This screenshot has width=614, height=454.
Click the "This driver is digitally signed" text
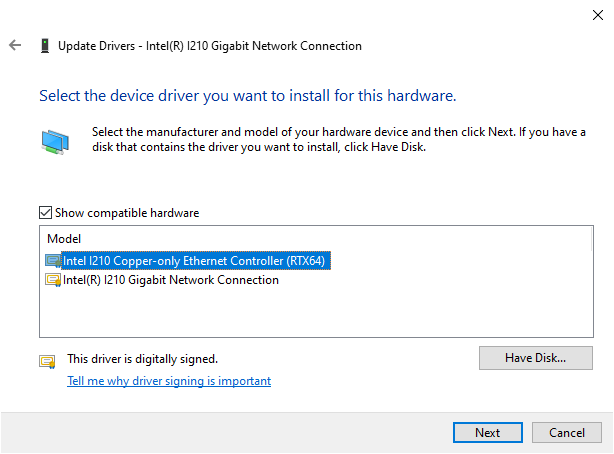(142, 358)
